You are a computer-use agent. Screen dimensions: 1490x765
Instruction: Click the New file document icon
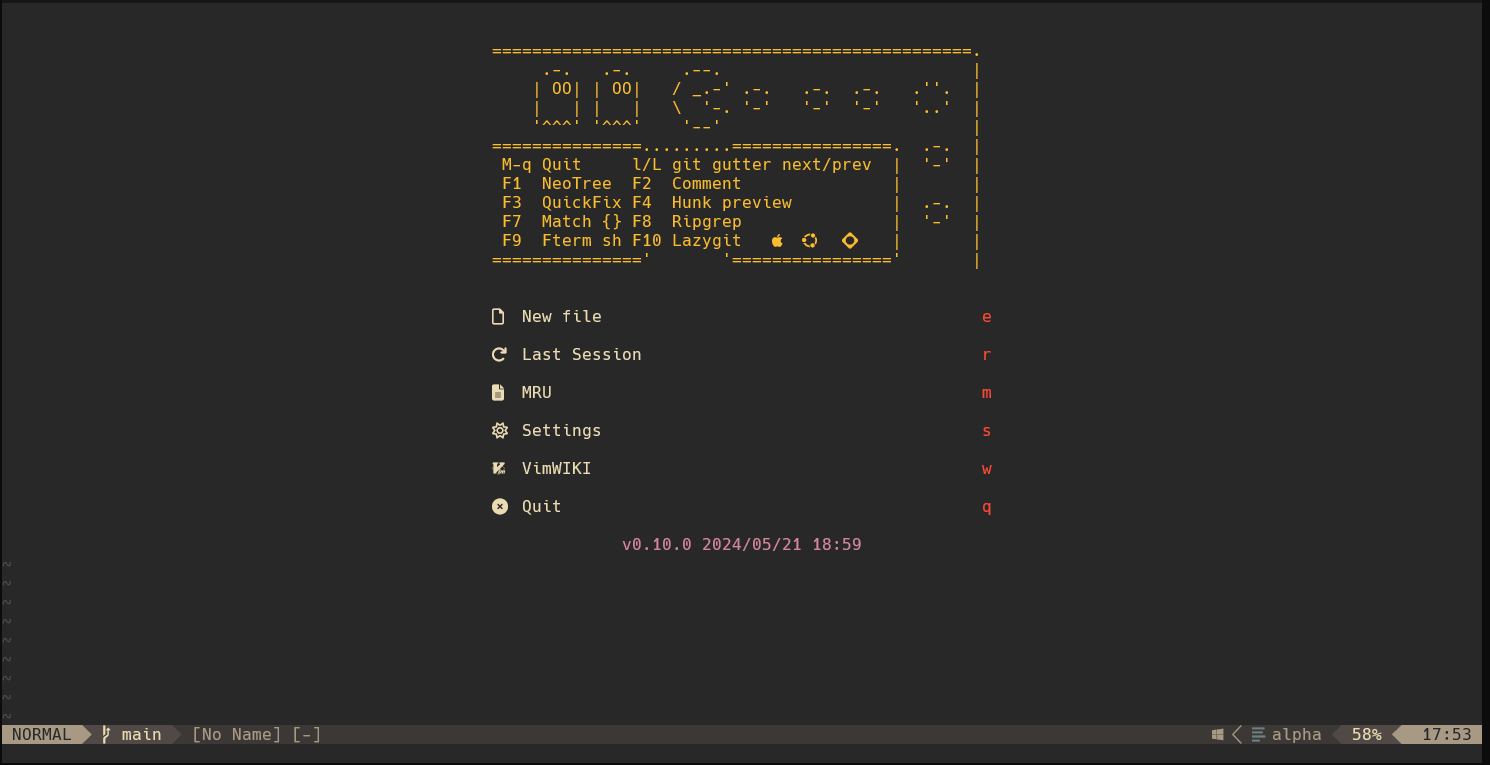point(498,317)
